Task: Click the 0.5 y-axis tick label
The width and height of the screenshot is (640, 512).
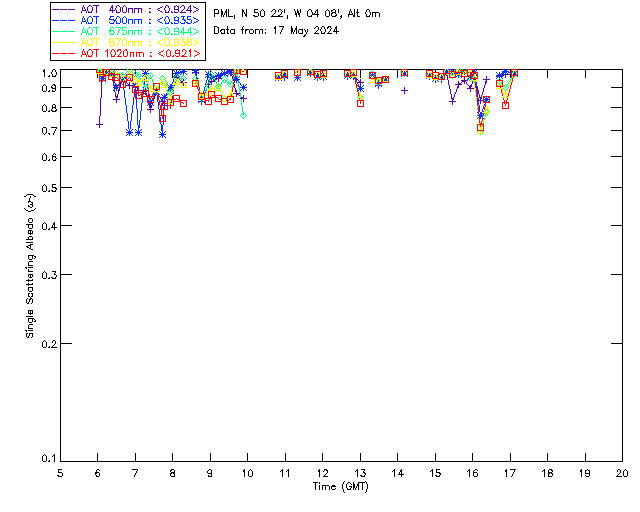Action: (x=49, y=188)
